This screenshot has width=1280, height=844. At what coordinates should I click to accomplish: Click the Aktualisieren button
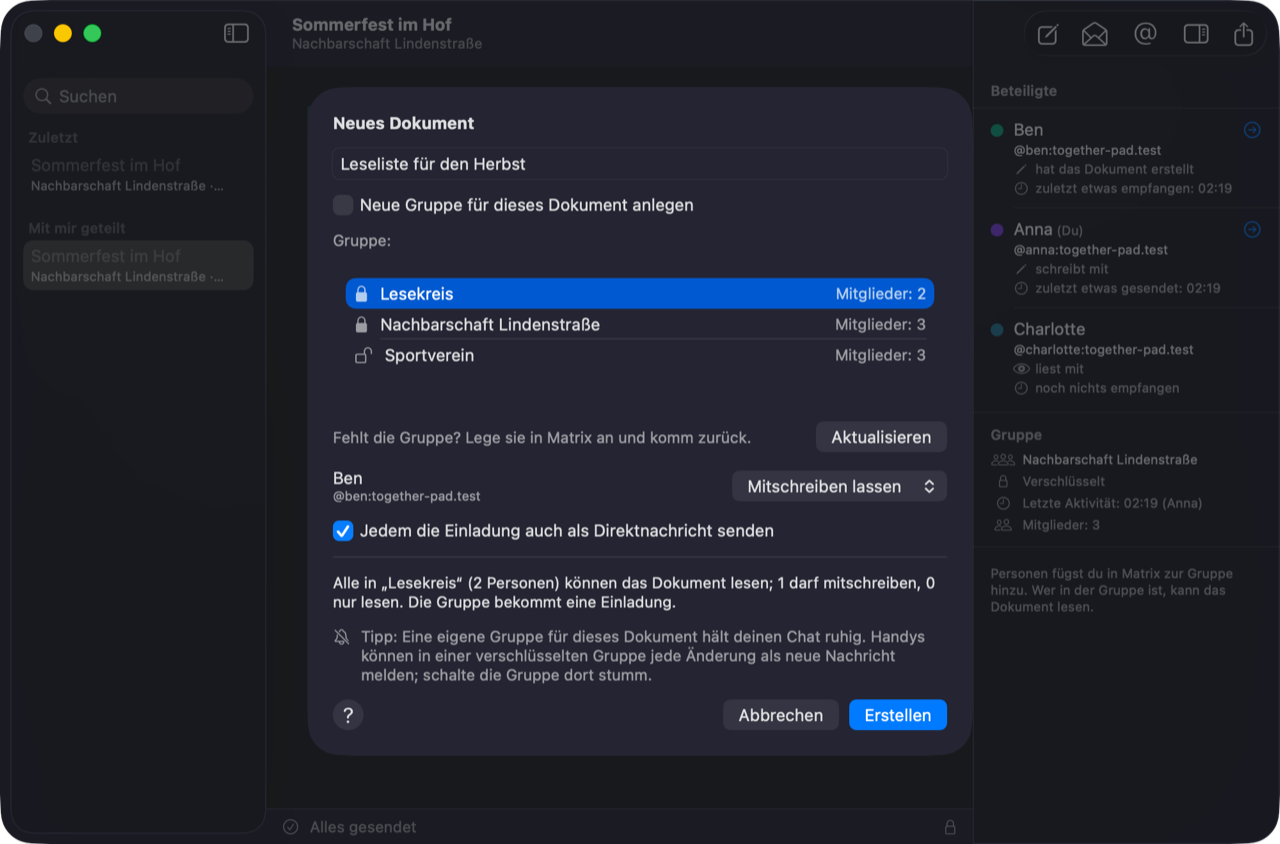click(881, 437)
